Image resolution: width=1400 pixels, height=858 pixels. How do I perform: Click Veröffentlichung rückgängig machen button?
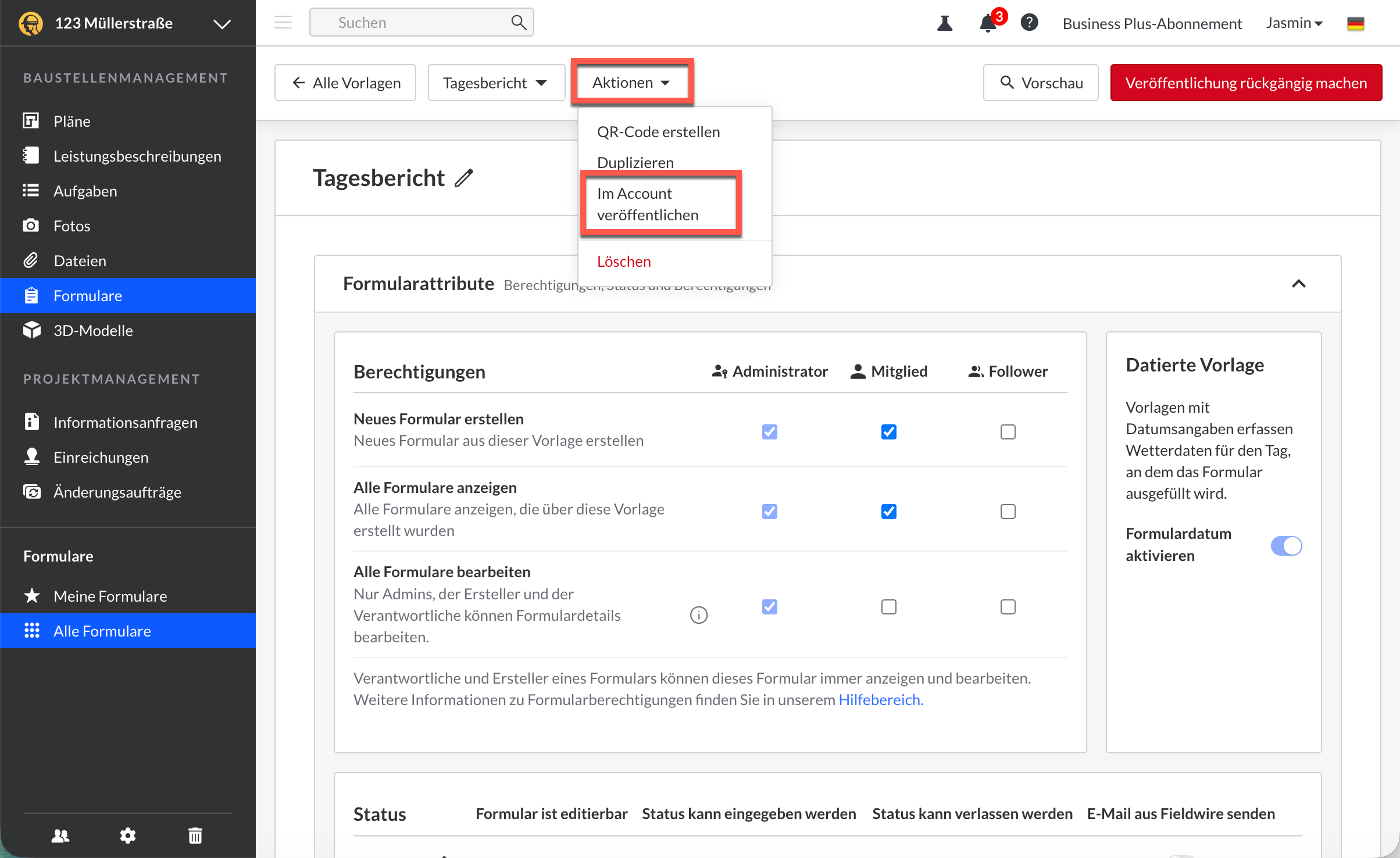[1245, 83]
